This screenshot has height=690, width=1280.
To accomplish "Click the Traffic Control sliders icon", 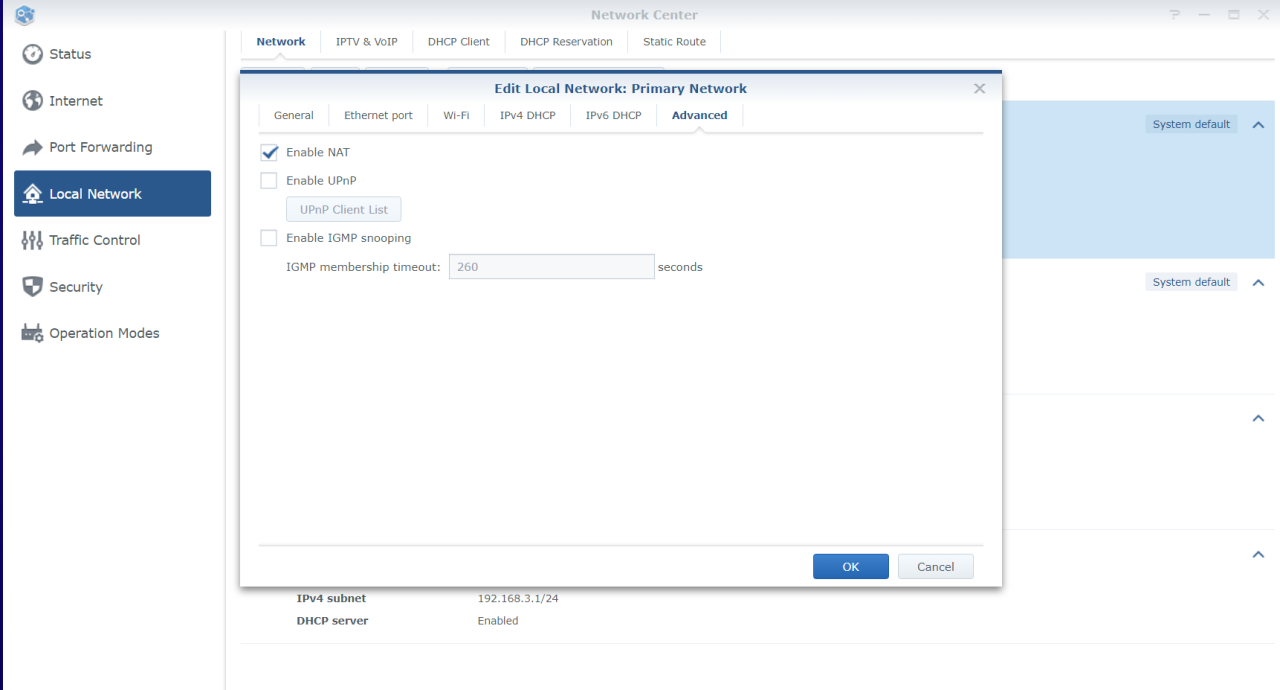I will pyautogui.click(x=33, y=240).
